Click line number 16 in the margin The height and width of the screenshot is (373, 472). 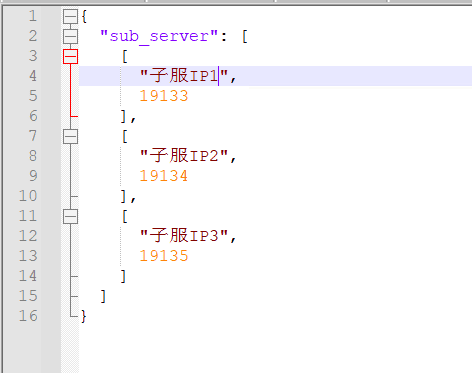pos(28,316)
